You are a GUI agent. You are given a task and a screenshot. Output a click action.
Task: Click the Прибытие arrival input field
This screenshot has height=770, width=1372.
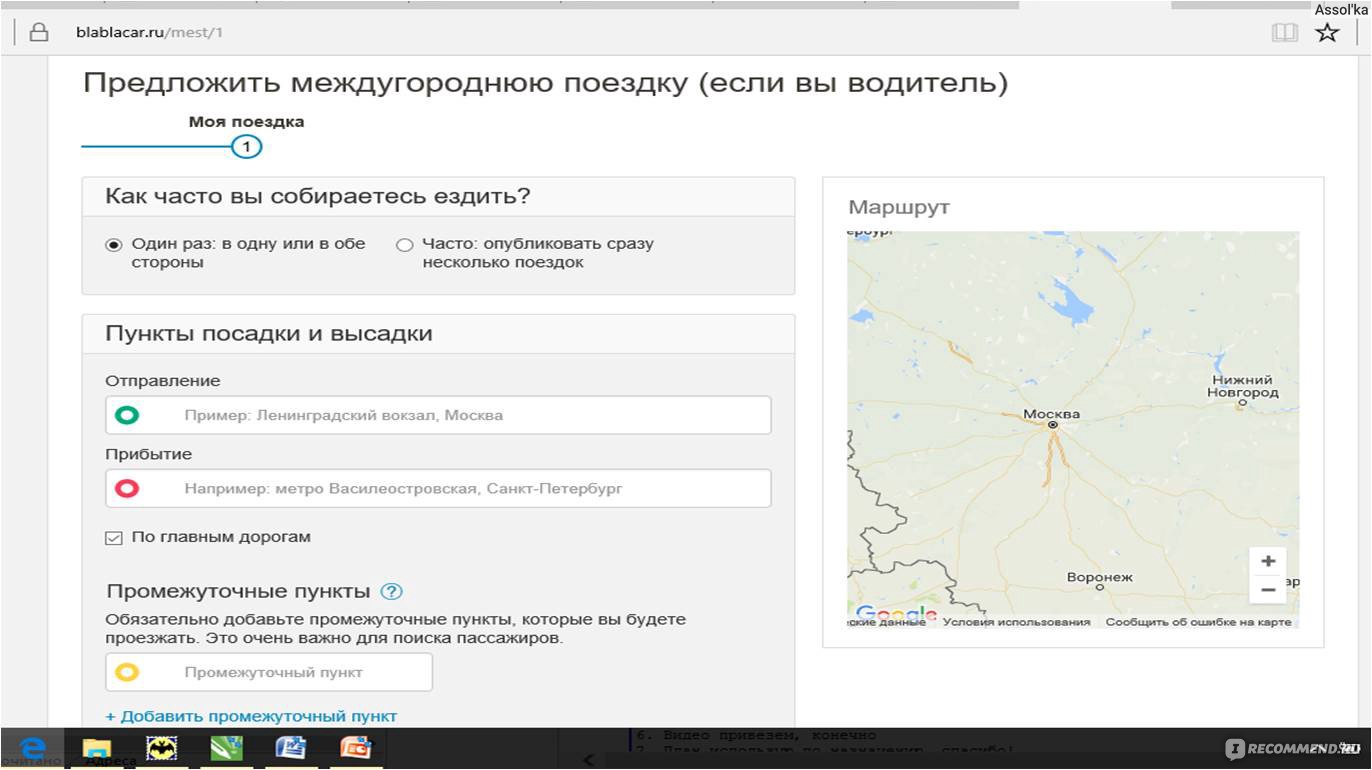[438, 489]
